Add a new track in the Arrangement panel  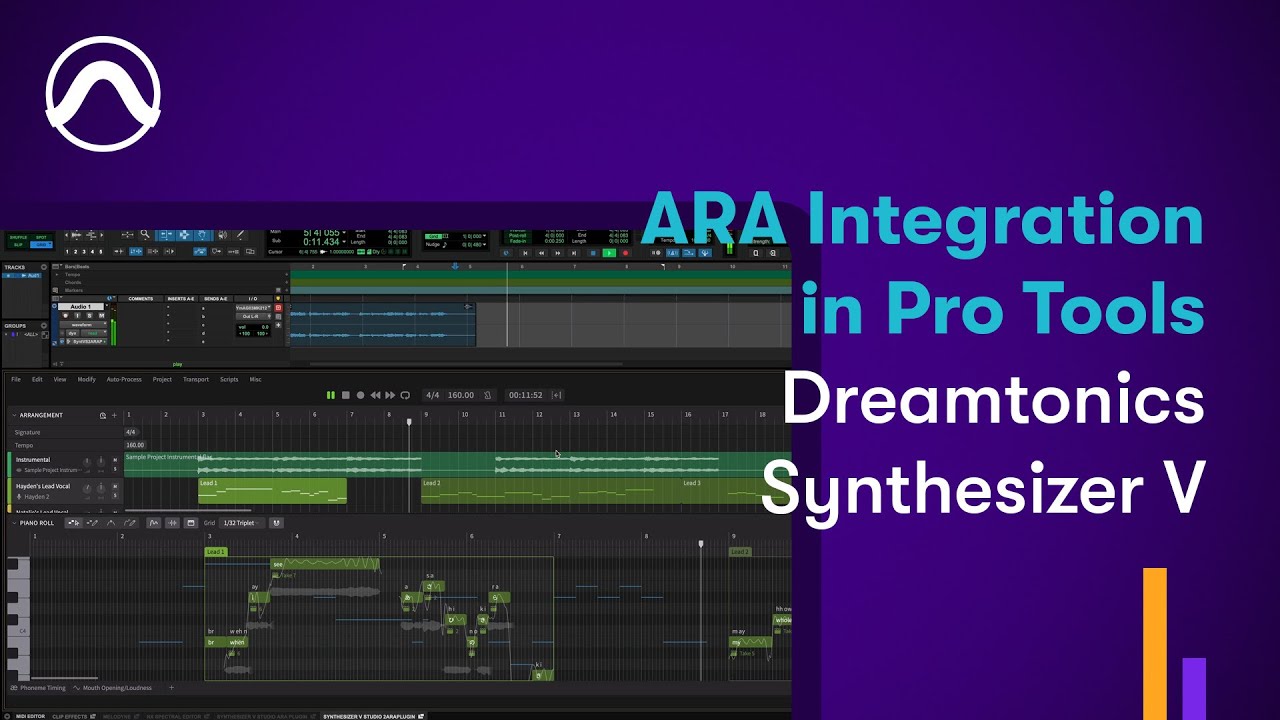click(114, 415)
